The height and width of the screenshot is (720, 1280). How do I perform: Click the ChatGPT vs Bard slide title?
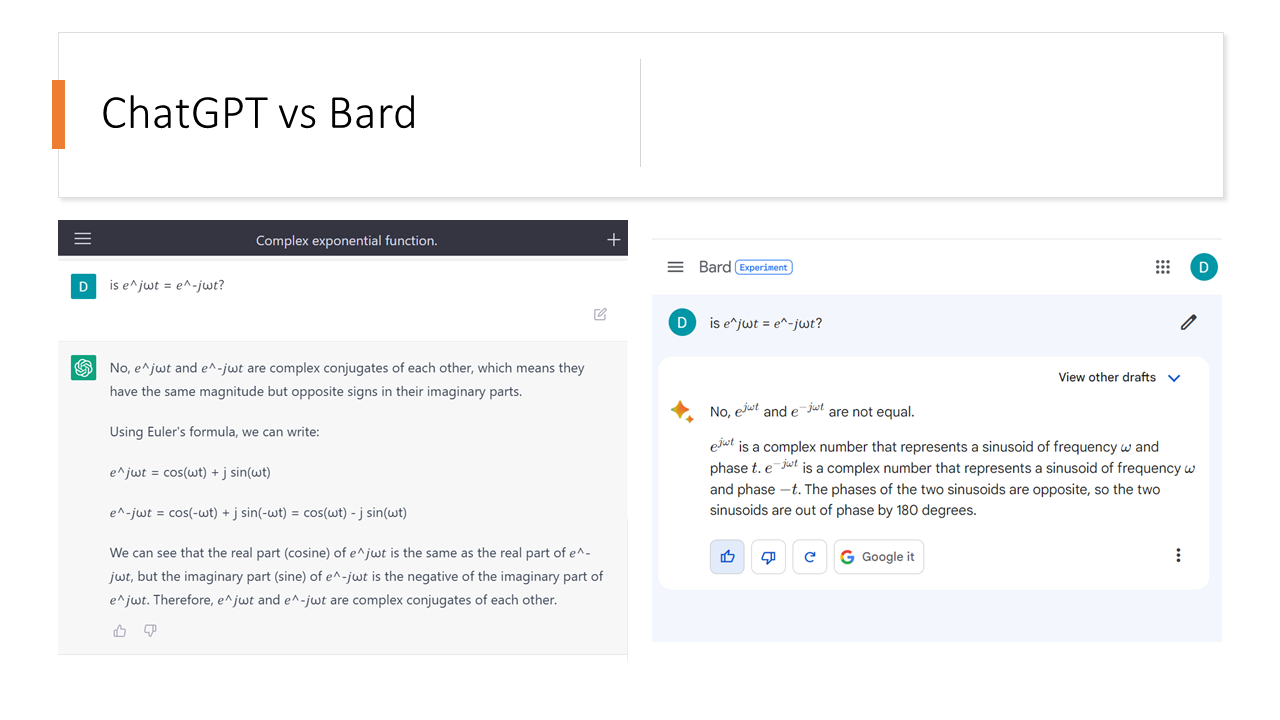[259, 113]
